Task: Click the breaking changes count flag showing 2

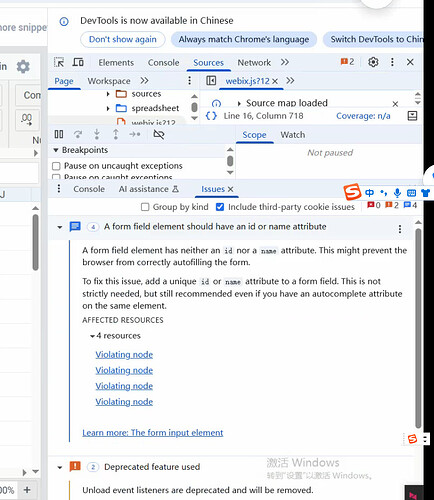Action: tap(392, 205)
